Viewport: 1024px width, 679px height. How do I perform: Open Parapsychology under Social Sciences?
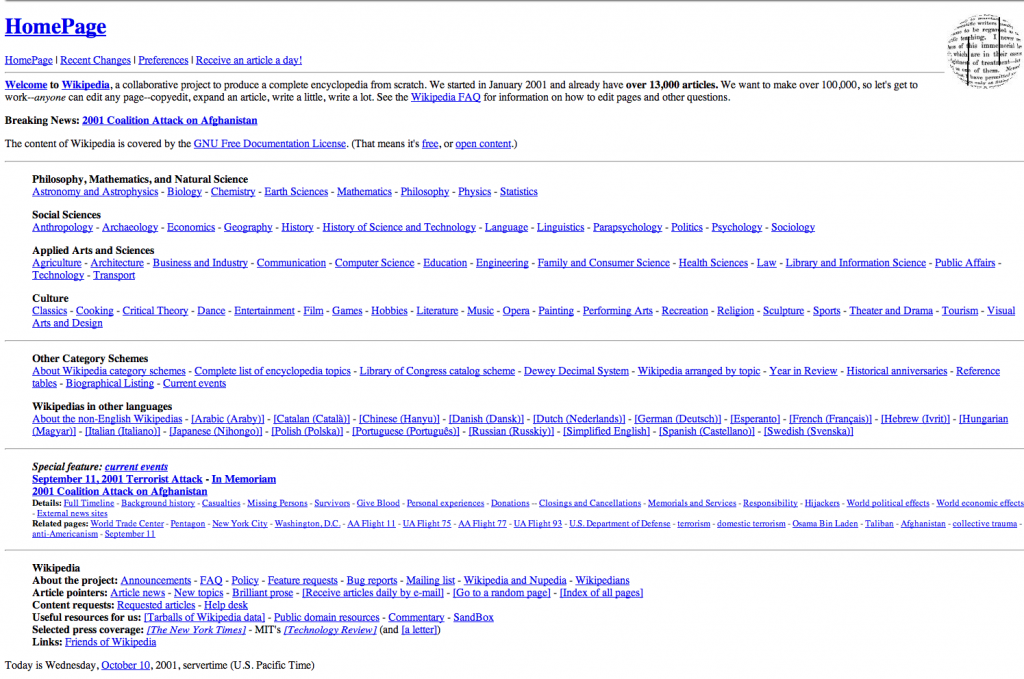628,227
